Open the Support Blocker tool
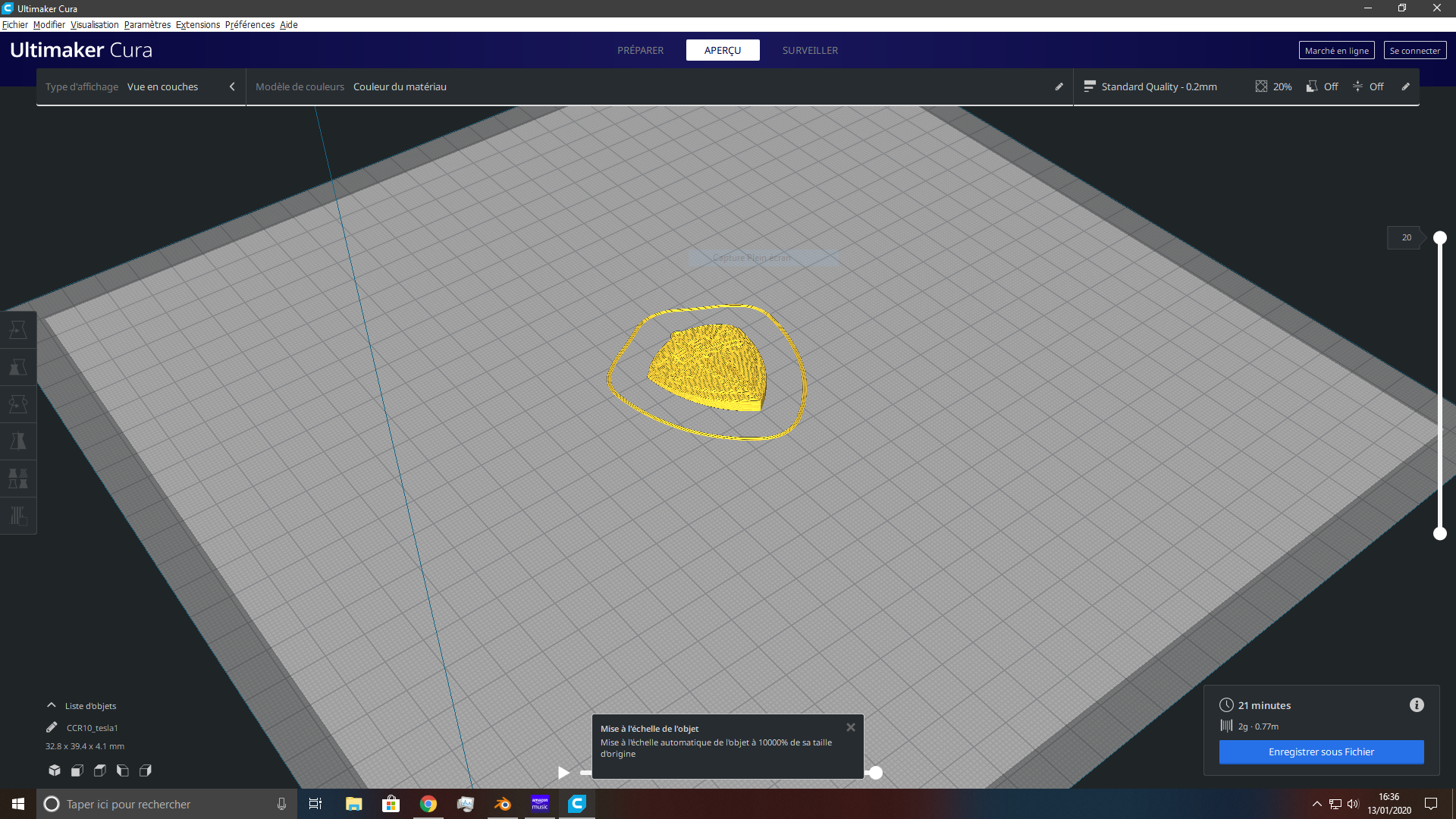This screenshot has width=1456, height=819. coord(18,516)
